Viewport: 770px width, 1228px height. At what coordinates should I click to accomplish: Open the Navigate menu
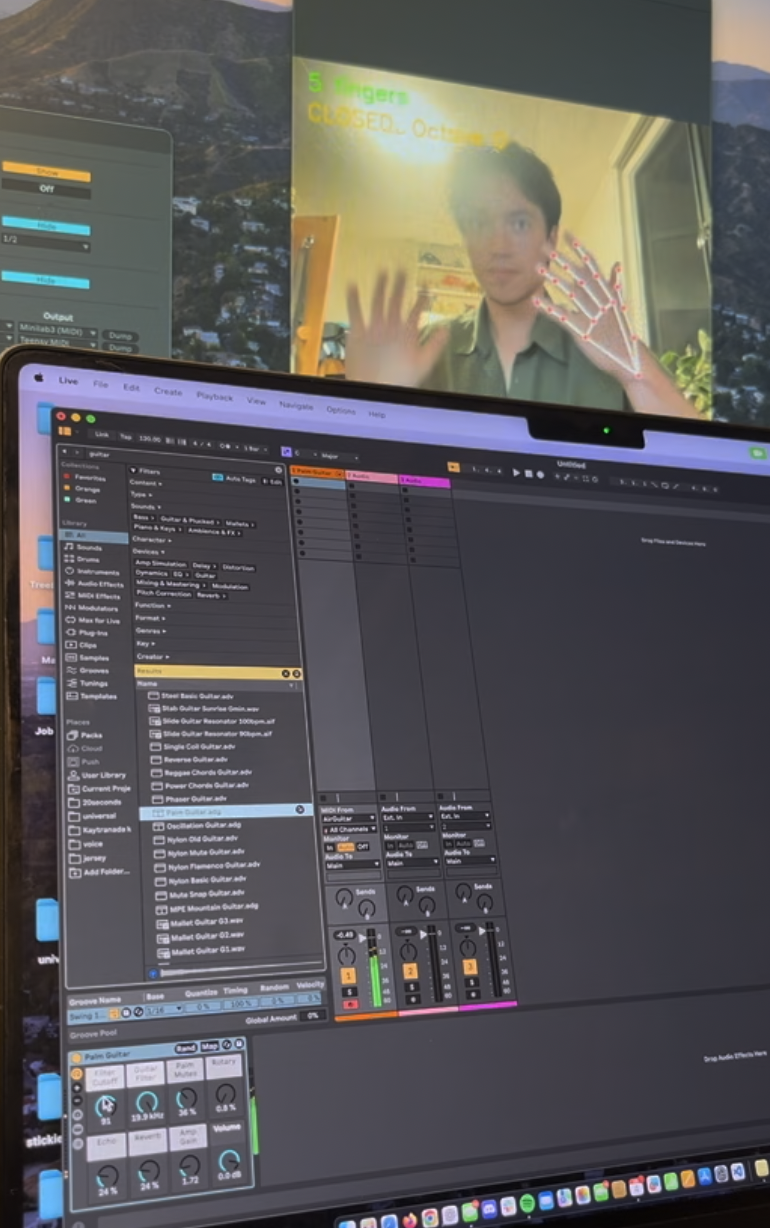click(296, 405)
